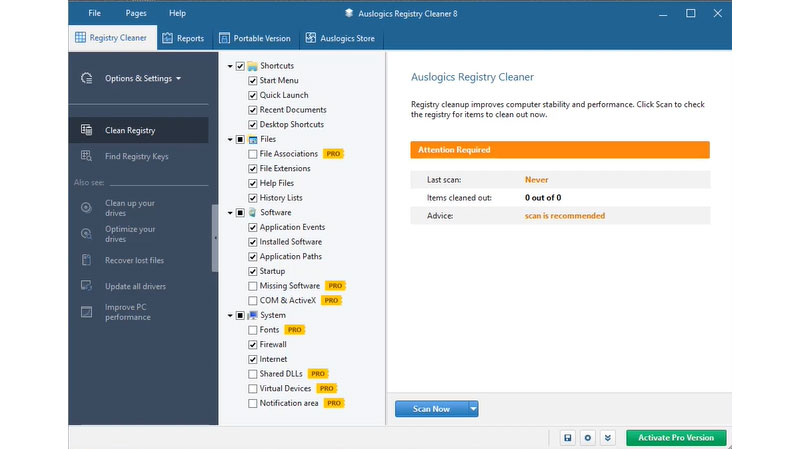The height and width of the screenshot is (450, 800).
Task: Click the Scan Now button
Action: 431,409
